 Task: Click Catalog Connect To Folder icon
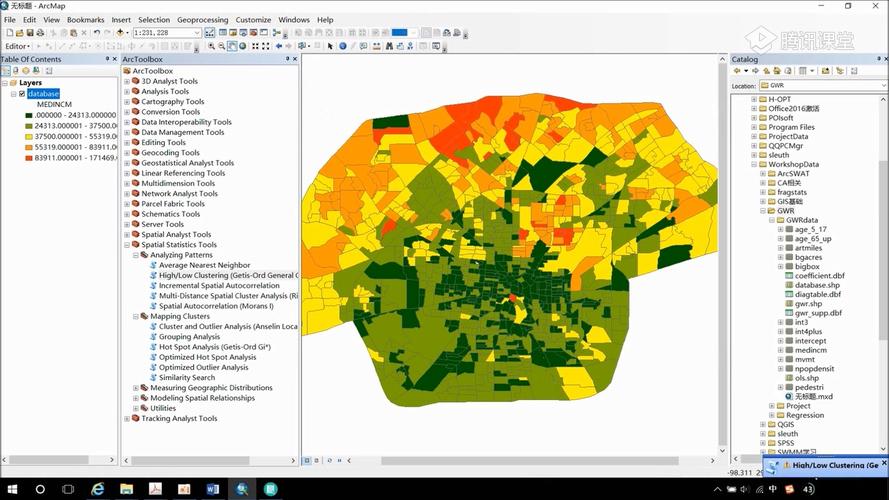(x=826, y=71)
